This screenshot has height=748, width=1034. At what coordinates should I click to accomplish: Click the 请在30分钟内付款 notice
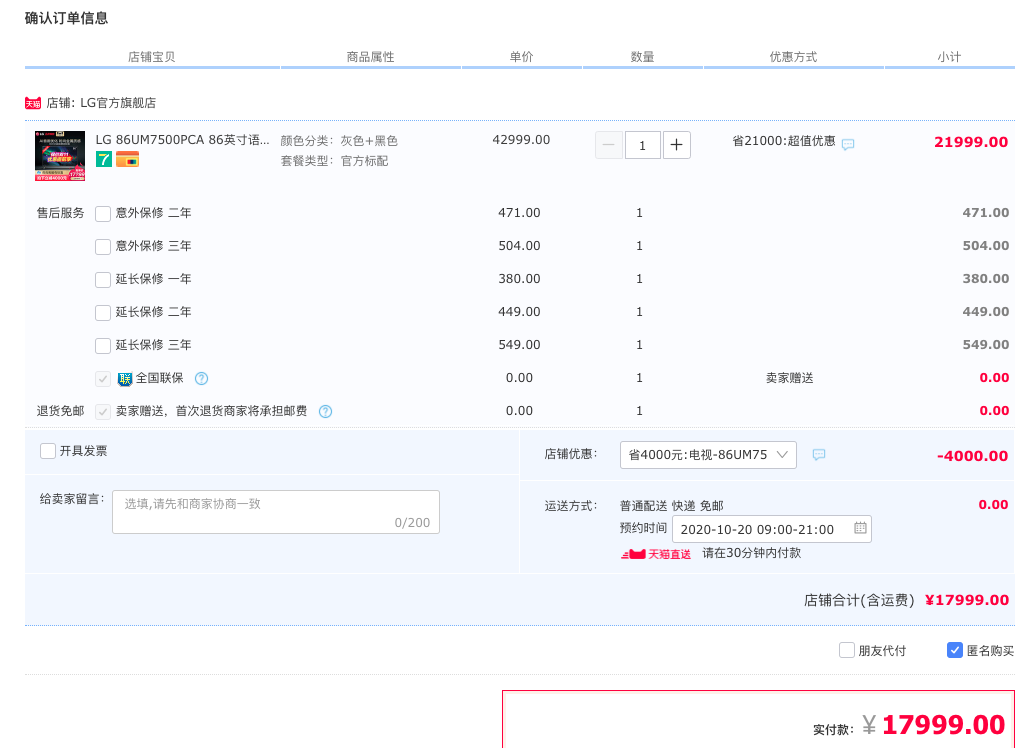point(752,553)
